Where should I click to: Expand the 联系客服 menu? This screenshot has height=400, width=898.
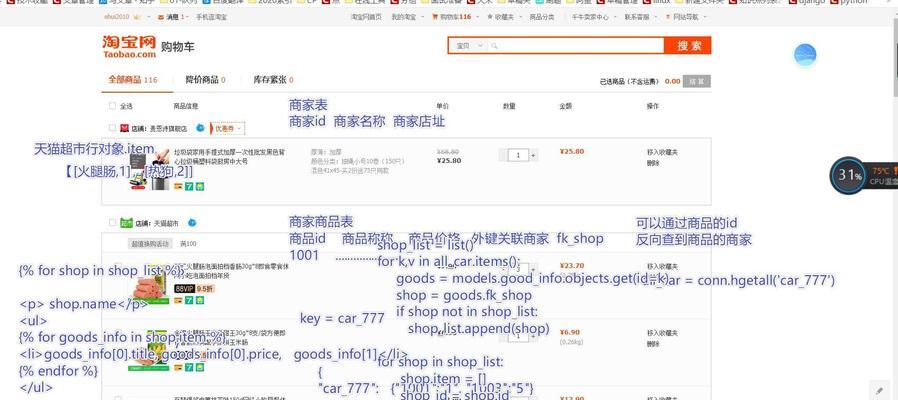pyautogui.click(x=639, y=17)
